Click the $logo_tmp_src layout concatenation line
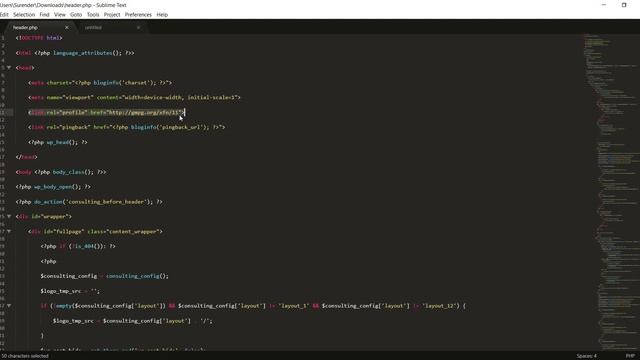Screen dimensions: 640x360 133,321
